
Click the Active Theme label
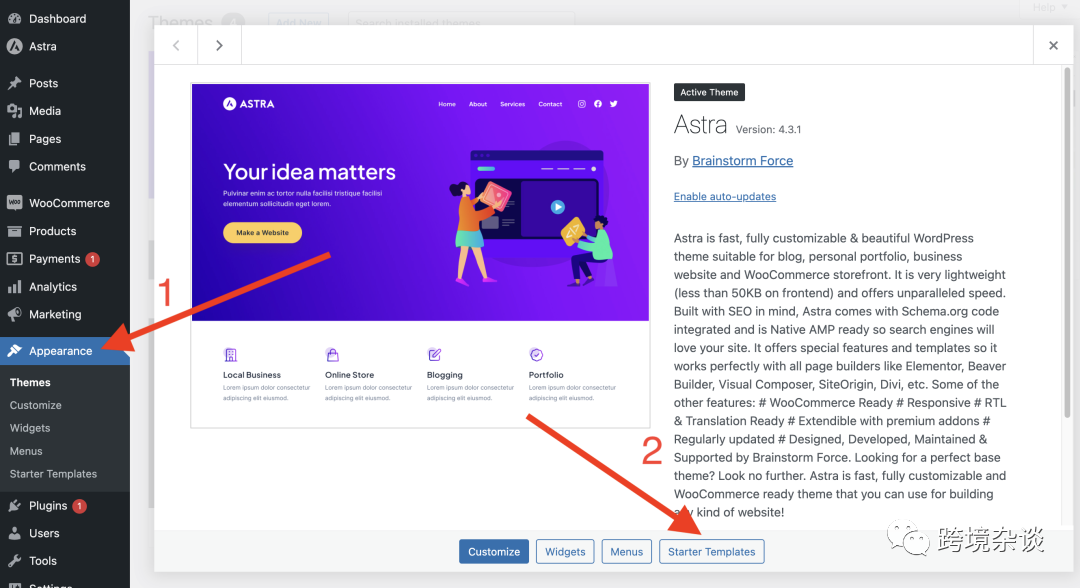709,92
